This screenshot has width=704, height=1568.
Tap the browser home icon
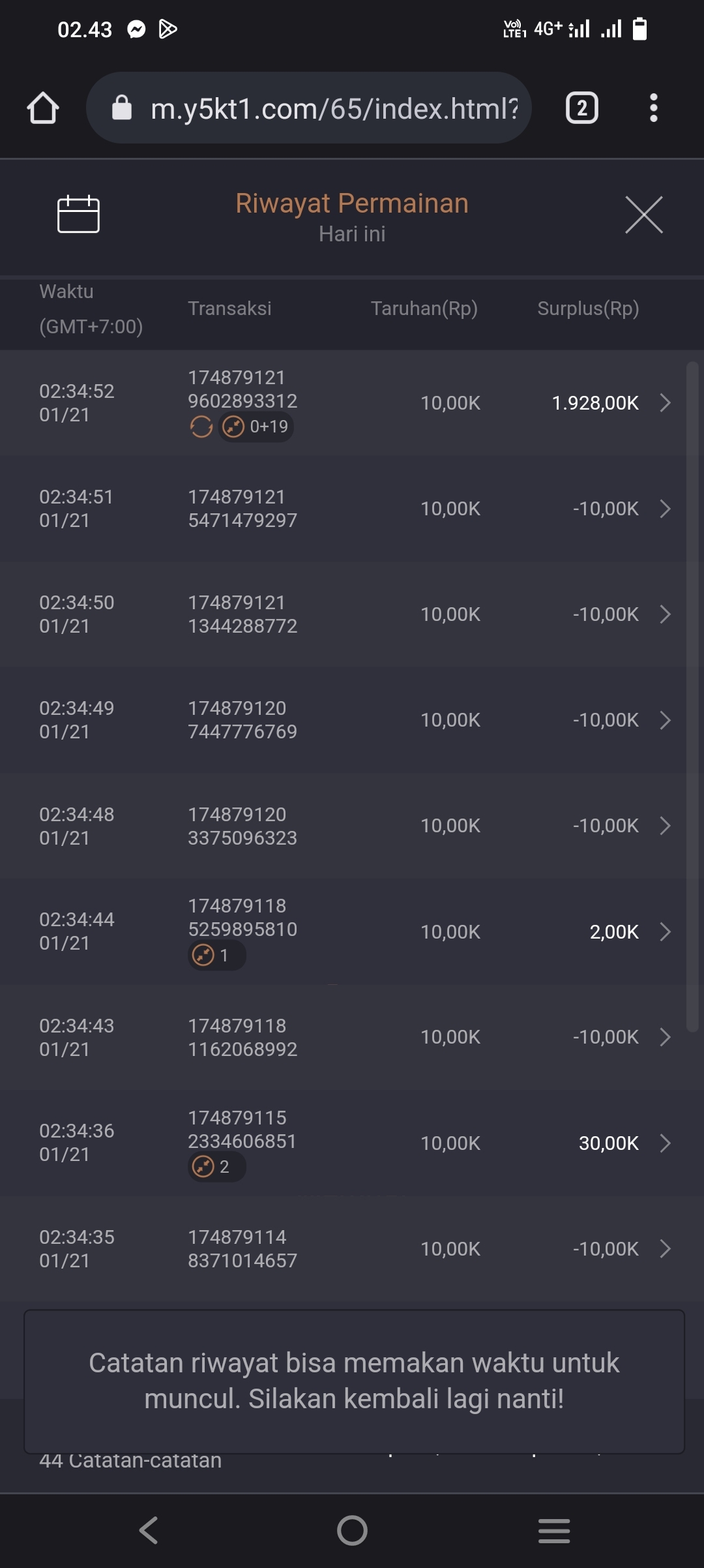tap(43, 108)
